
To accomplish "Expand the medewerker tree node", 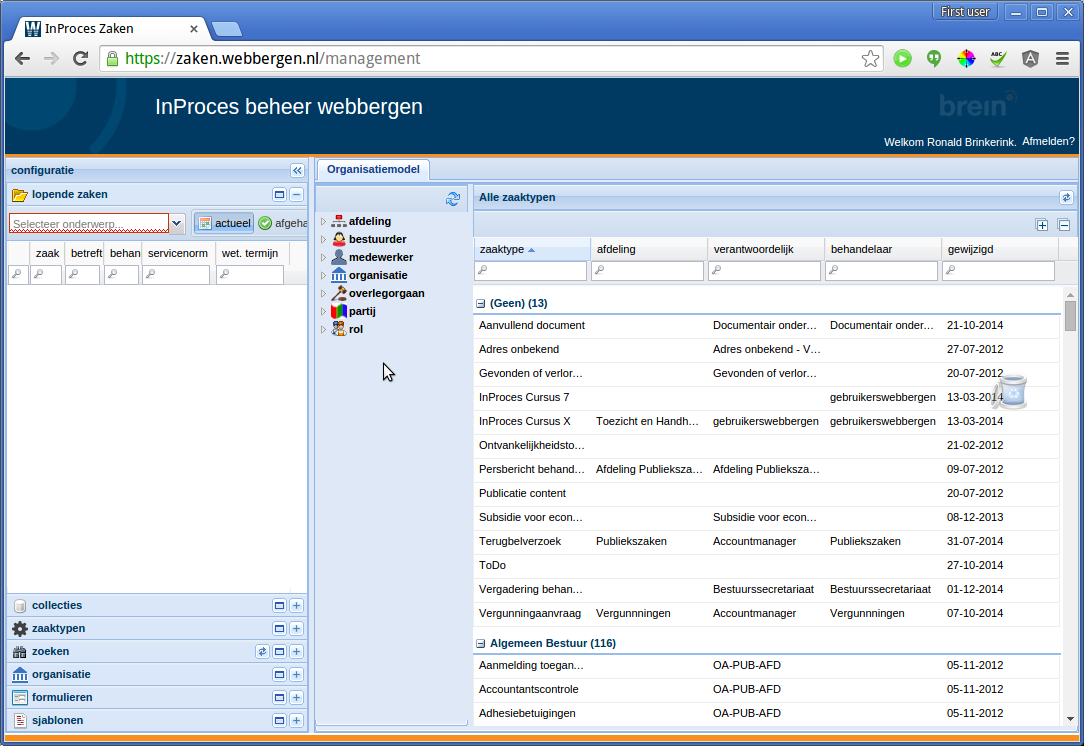I will 323,257.
